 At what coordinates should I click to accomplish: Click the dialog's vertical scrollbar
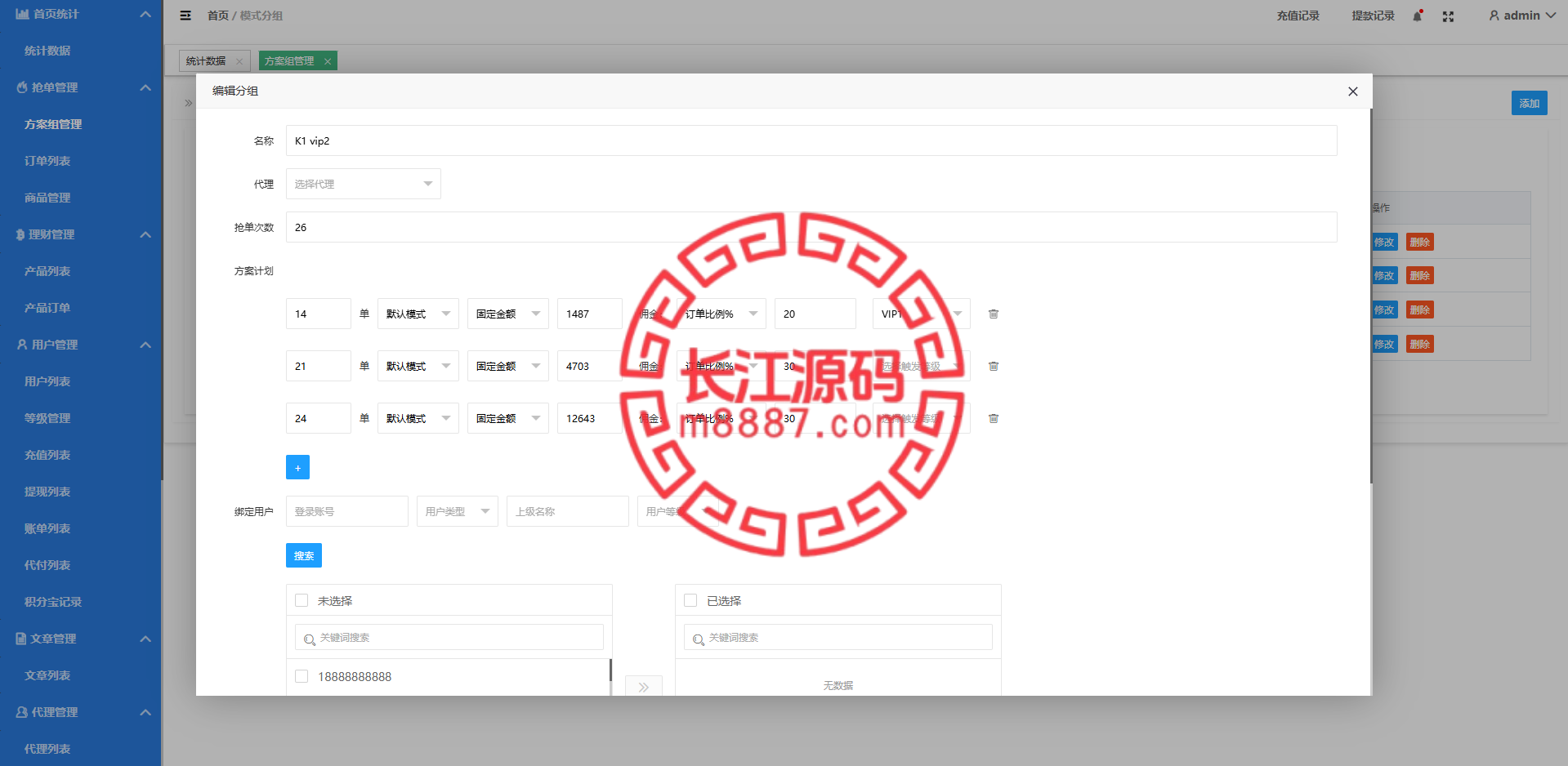click(1371, 296)
